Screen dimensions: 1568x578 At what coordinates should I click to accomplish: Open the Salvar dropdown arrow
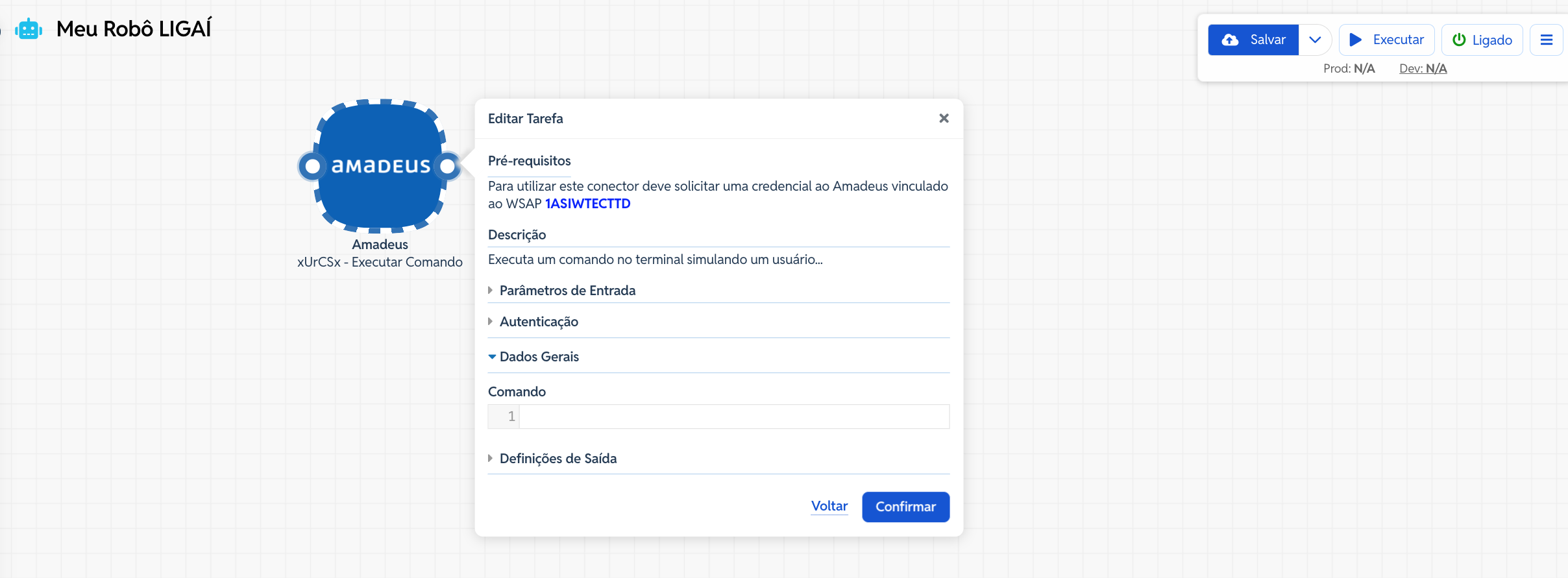1315,40
